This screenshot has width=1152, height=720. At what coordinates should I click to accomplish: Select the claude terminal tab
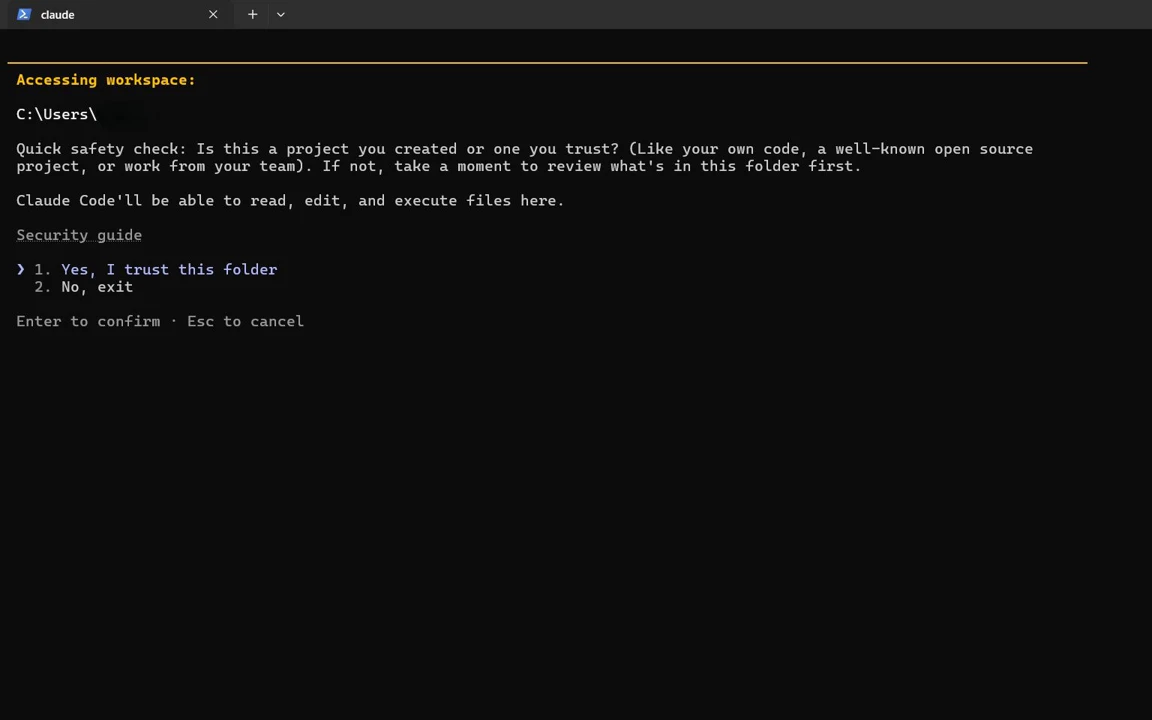tap(118, 15)
